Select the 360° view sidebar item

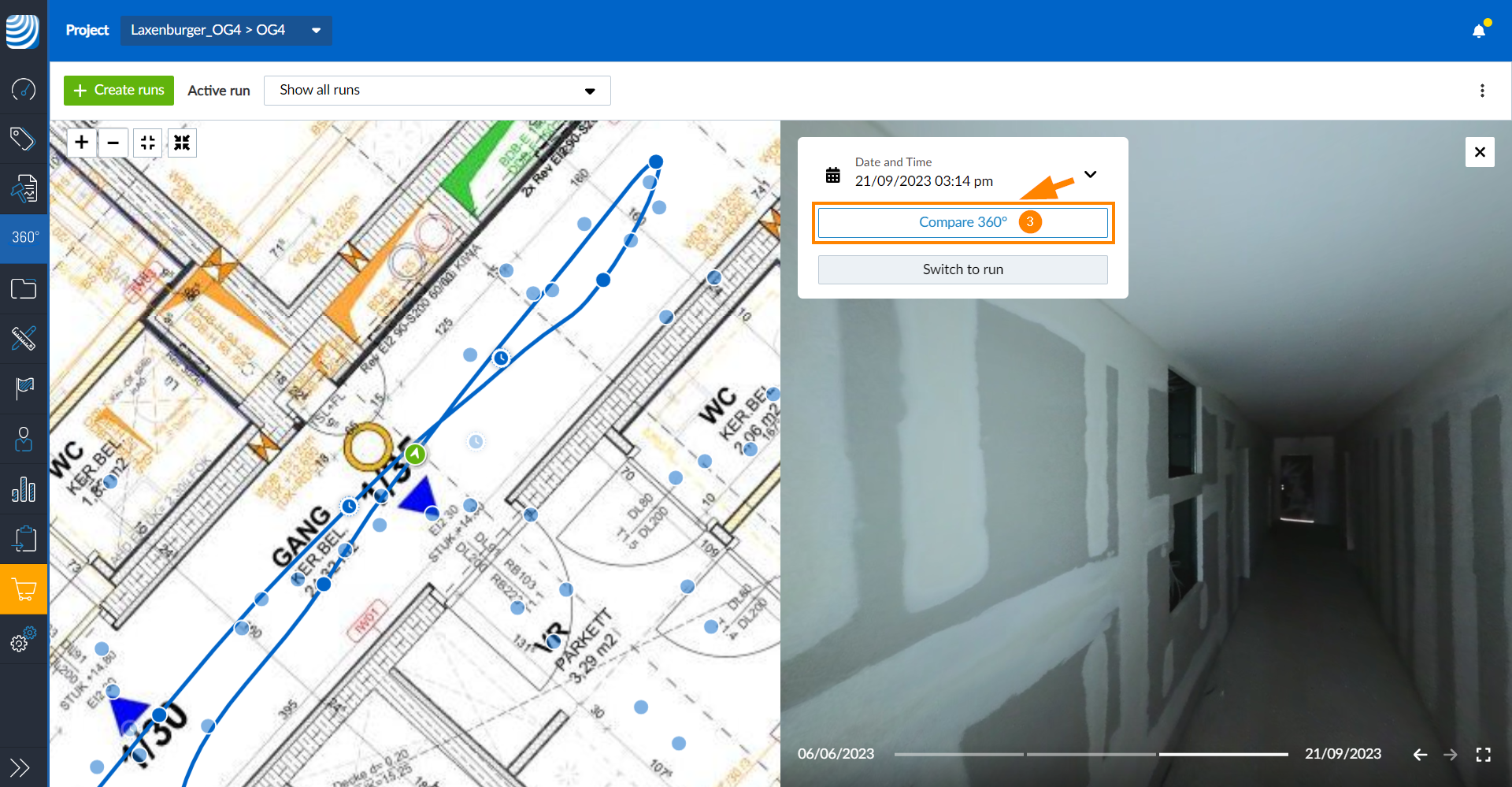pyautogui.click(x=24, y=237)
